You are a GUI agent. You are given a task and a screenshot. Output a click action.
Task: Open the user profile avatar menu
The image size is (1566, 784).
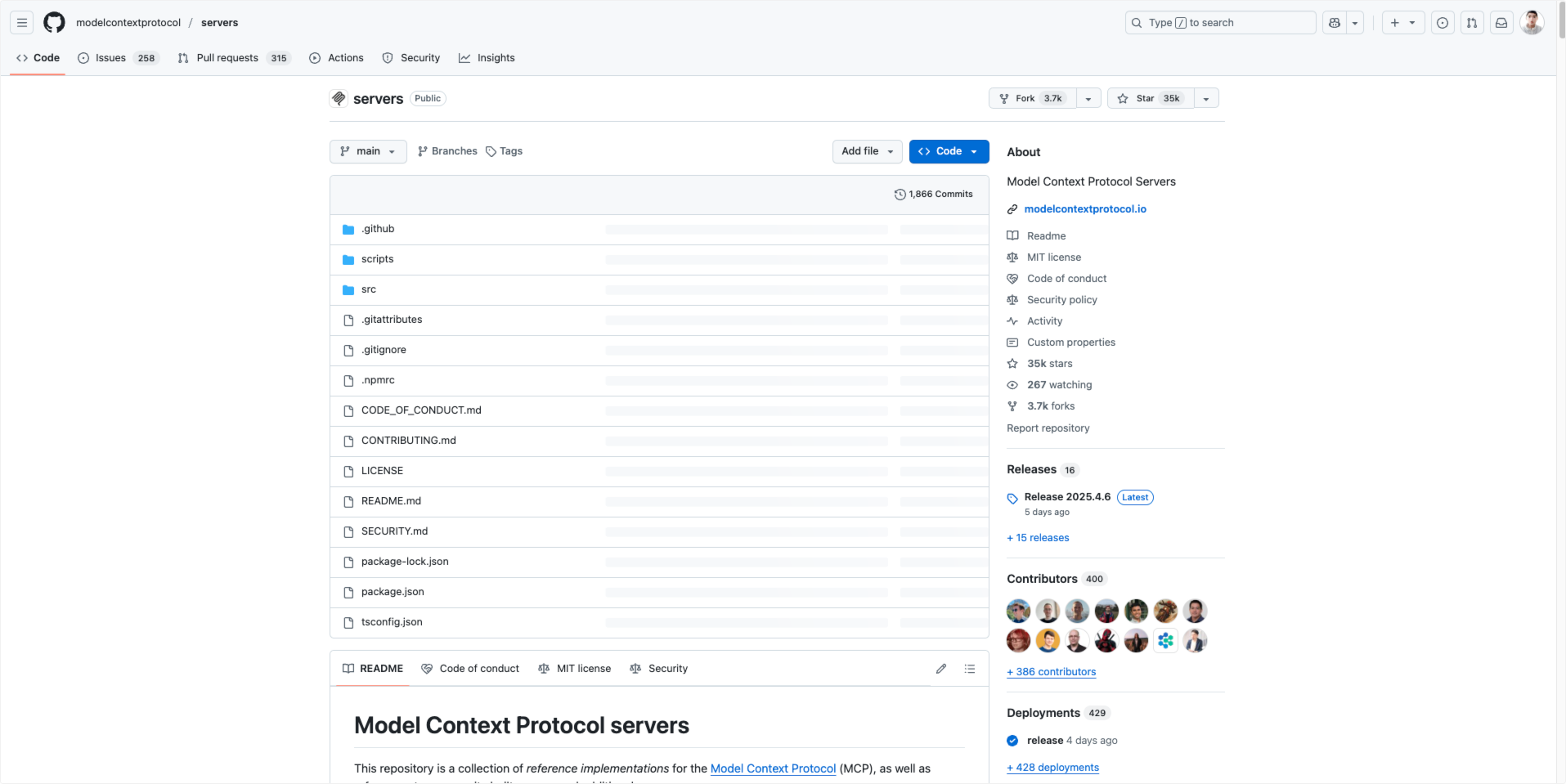coord(1532,23)
